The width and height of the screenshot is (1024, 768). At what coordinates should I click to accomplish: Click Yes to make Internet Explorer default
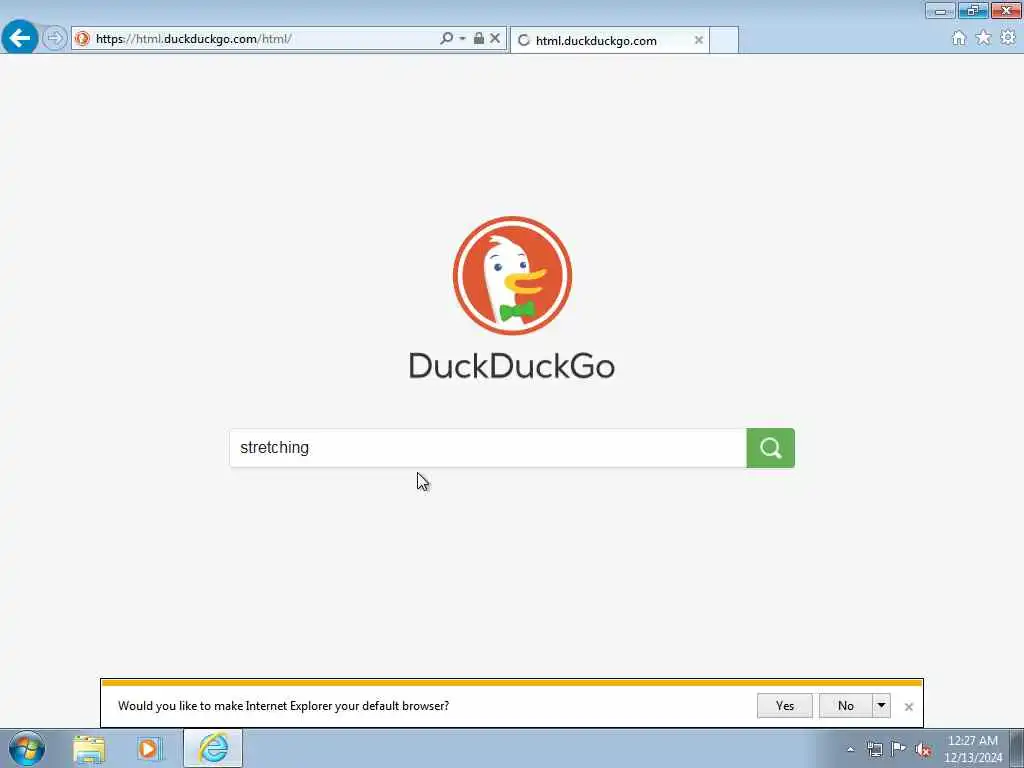point(784,706)
